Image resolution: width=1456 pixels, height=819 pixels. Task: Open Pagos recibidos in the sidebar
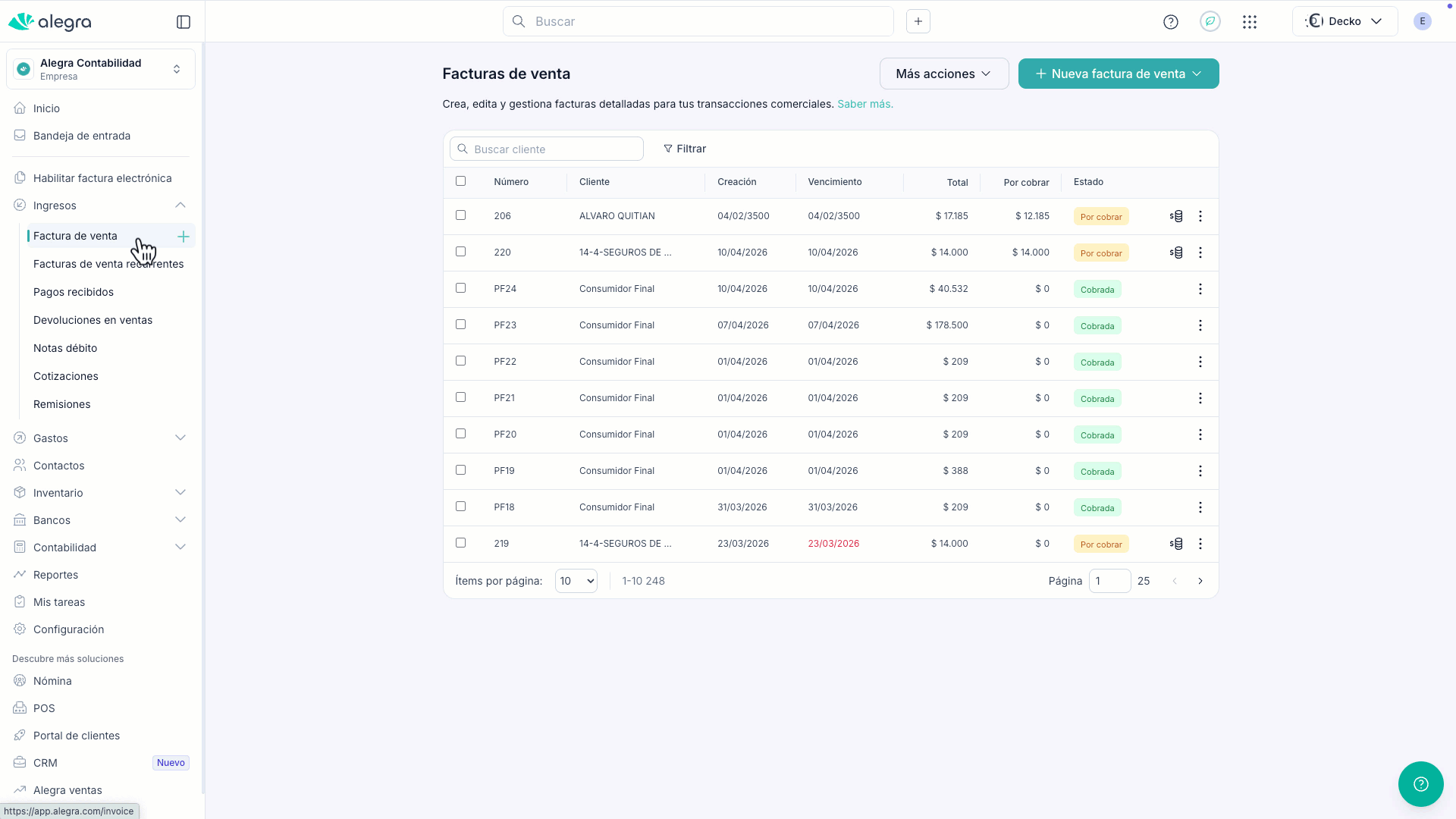[74, 292]
